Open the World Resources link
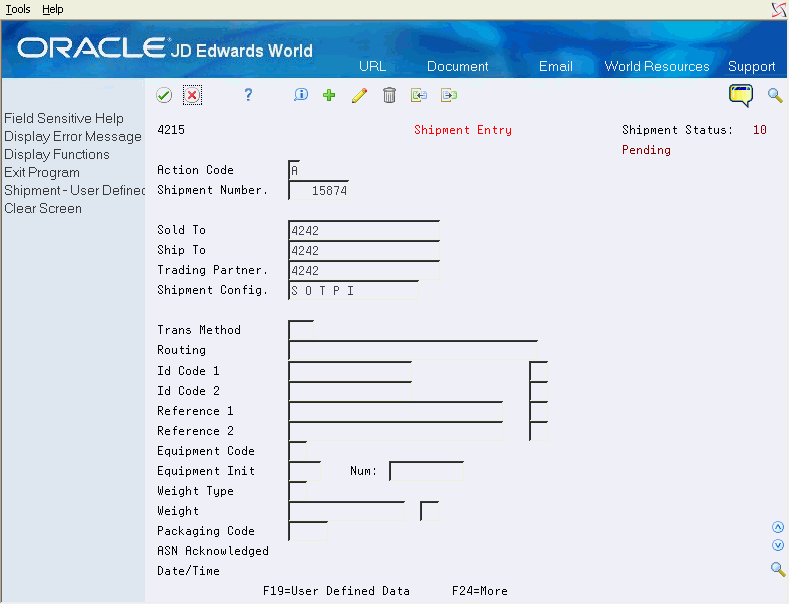 pos(657,66)
